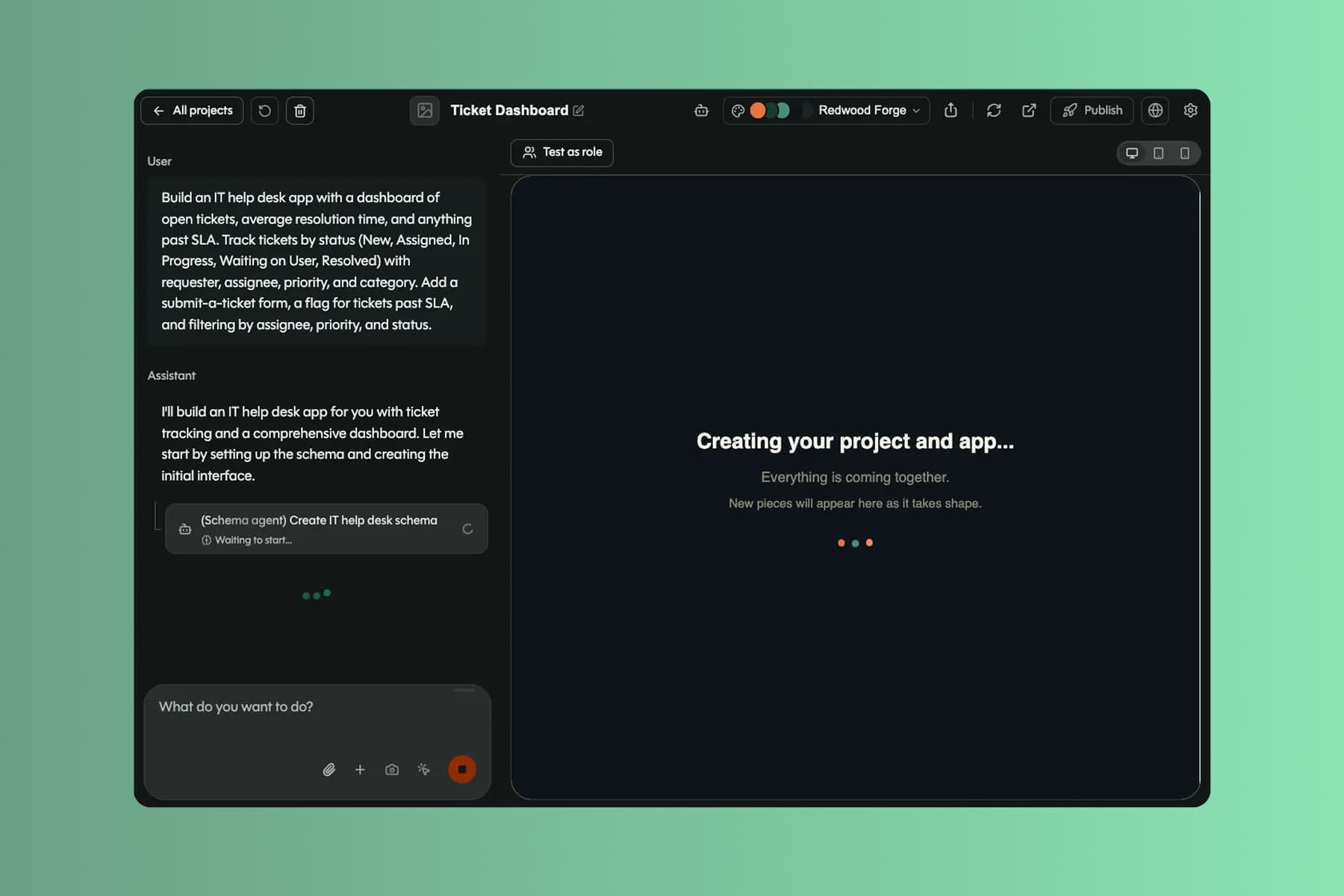
Task: Switch preview to mobile view
Action: [1184, 153]
